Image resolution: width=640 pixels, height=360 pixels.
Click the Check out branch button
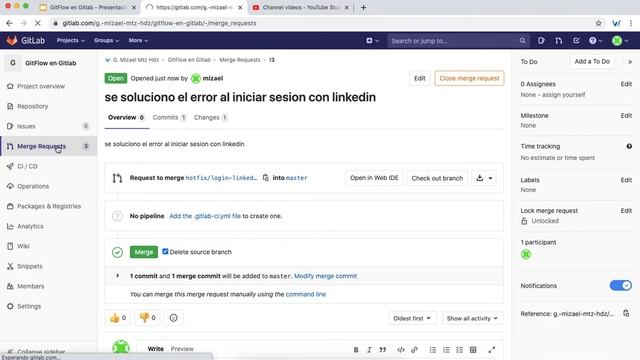pos(437,178)
